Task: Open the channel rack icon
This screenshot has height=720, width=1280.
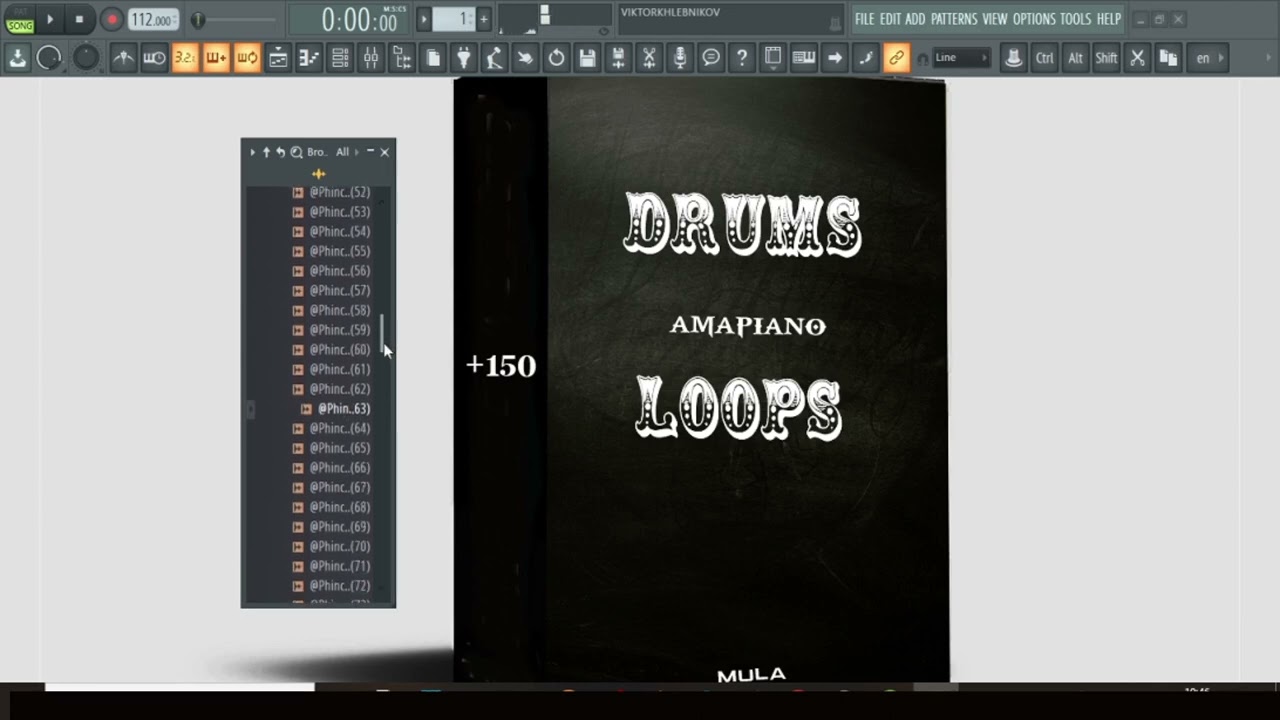Action: pos(340,58)
